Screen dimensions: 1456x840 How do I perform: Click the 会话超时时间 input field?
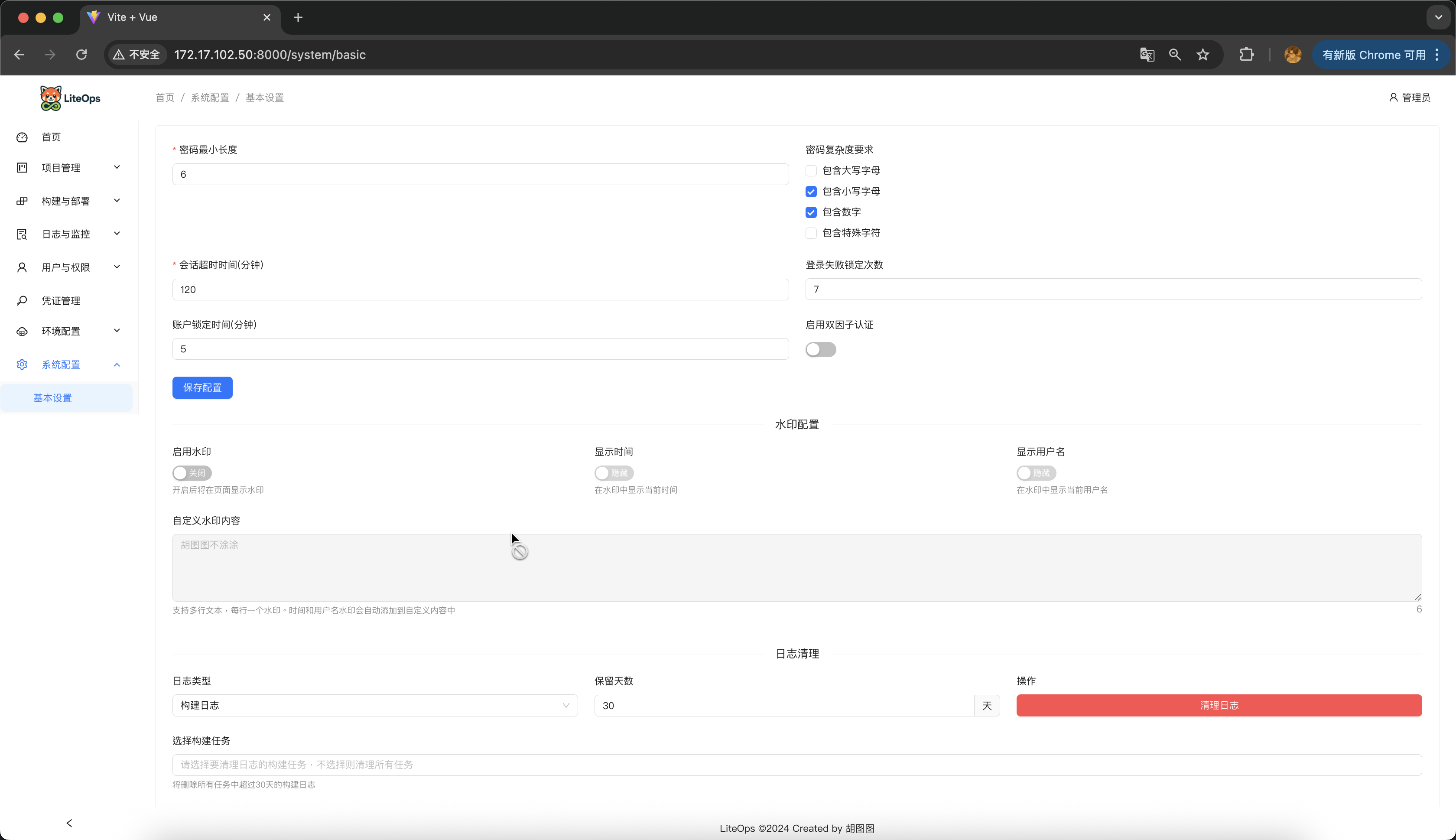(x=480, y=290)
